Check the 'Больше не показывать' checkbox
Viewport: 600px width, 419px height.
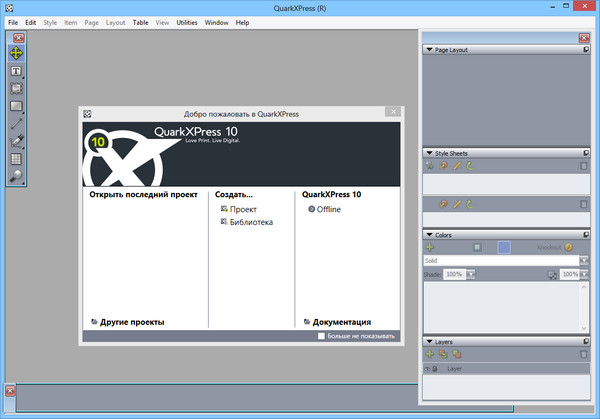[321, 336]
